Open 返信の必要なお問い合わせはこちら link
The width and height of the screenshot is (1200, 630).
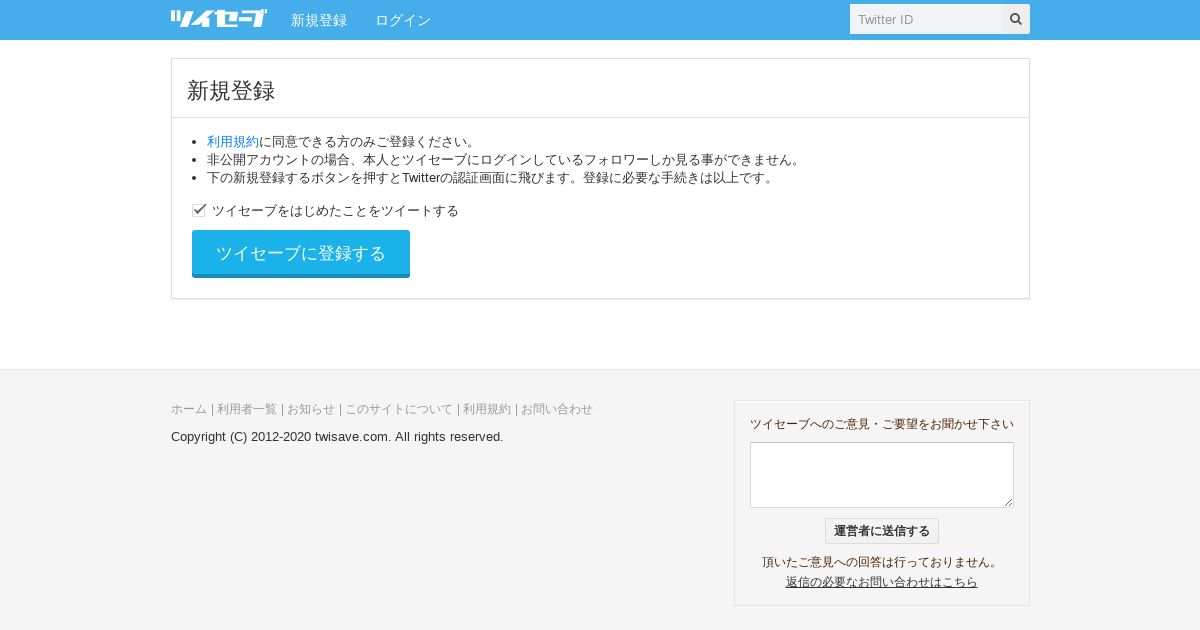[x=882, y=582]
